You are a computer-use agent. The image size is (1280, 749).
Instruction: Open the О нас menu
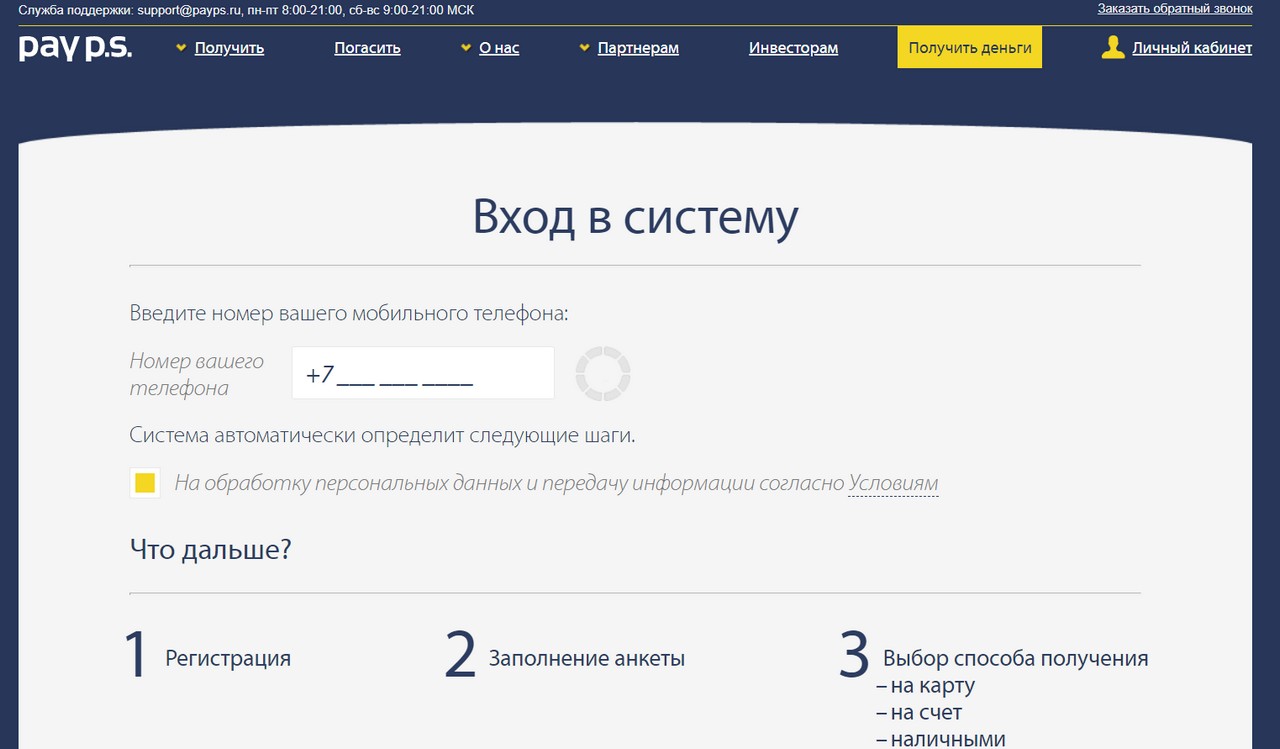tap(499, 48)
